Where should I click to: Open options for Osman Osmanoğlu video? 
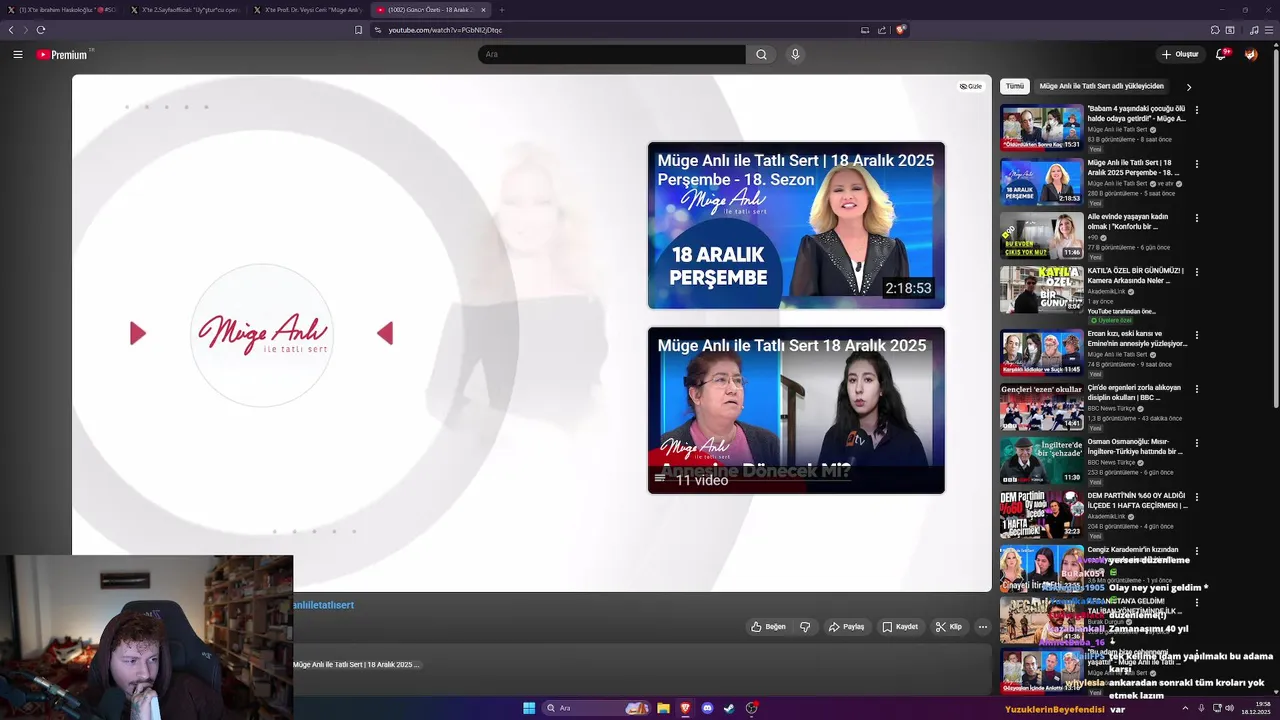click(1197, 443)
